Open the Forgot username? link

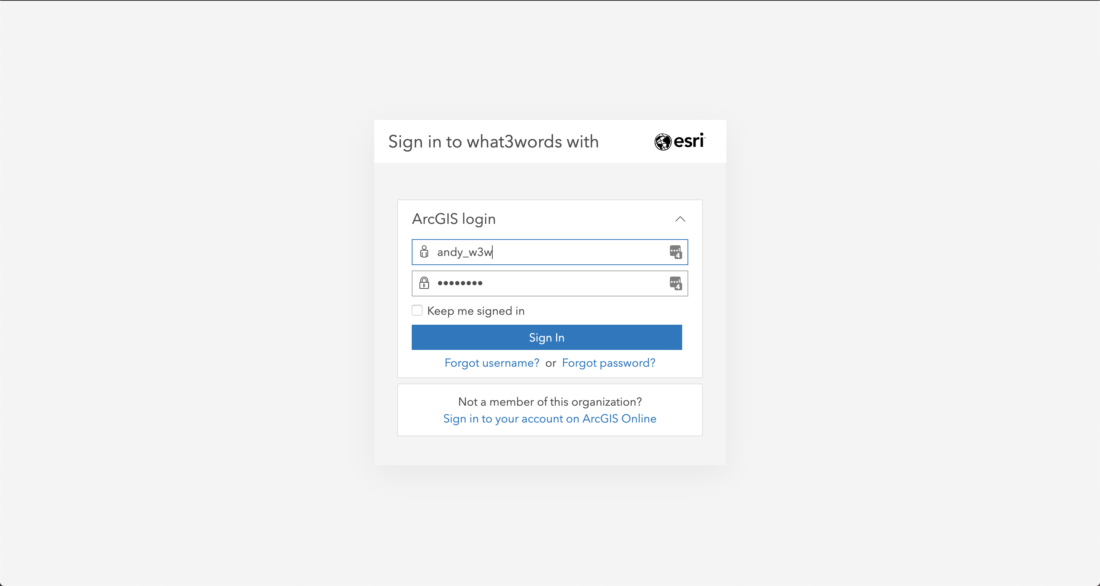[x=492, y=363]
